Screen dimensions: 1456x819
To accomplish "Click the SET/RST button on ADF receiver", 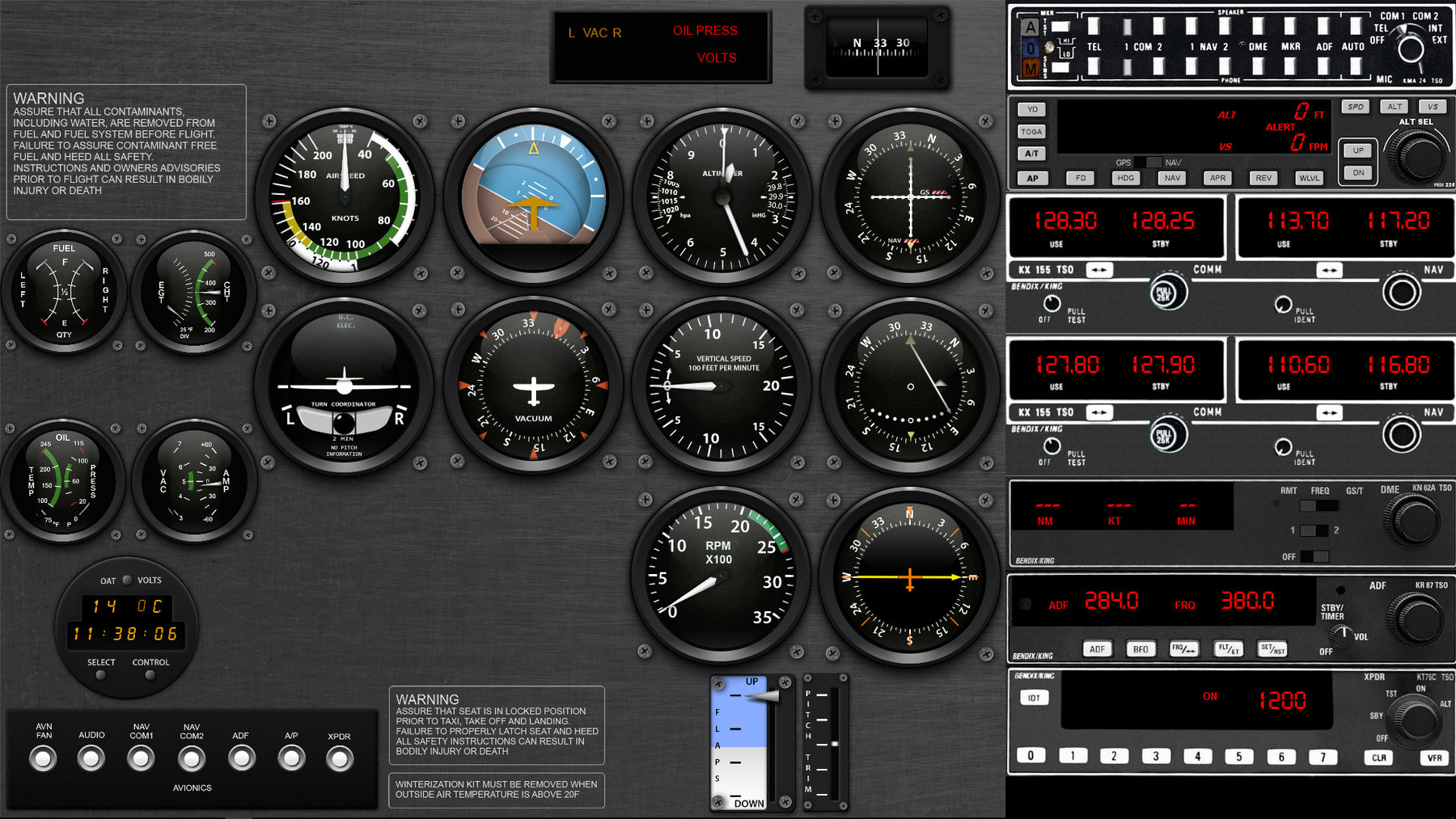I will (x=1272, y=649).
